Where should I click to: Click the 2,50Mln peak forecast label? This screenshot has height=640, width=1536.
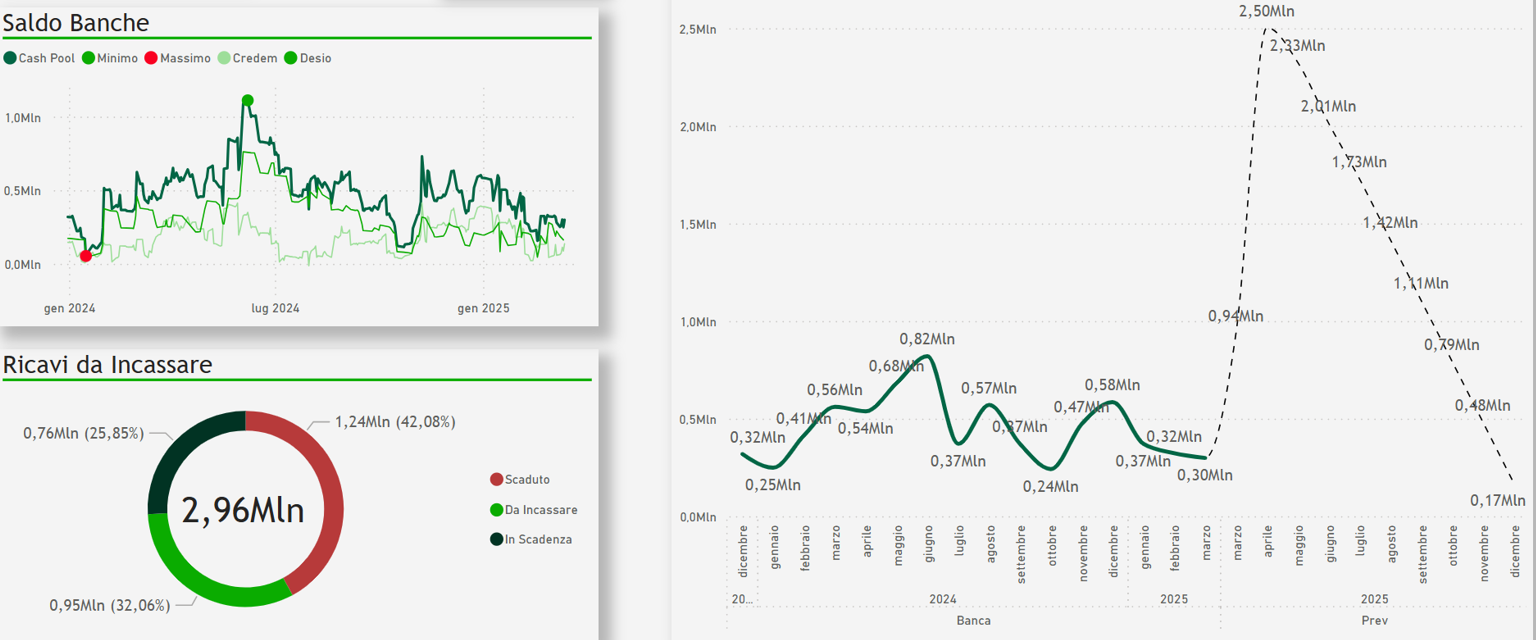pos(1267,12)
